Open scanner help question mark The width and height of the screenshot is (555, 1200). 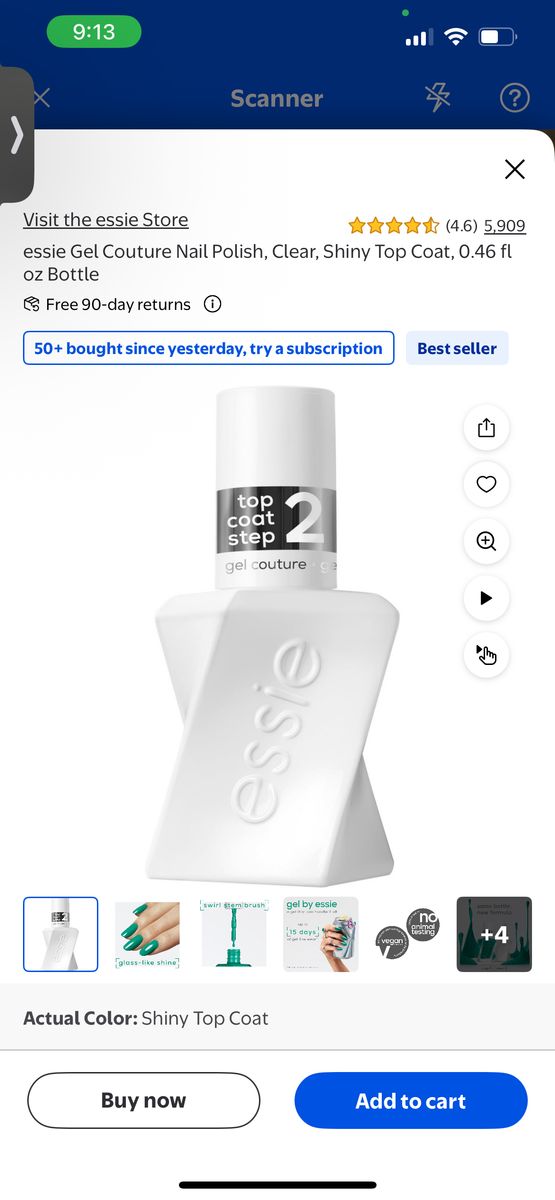[514, 97]
